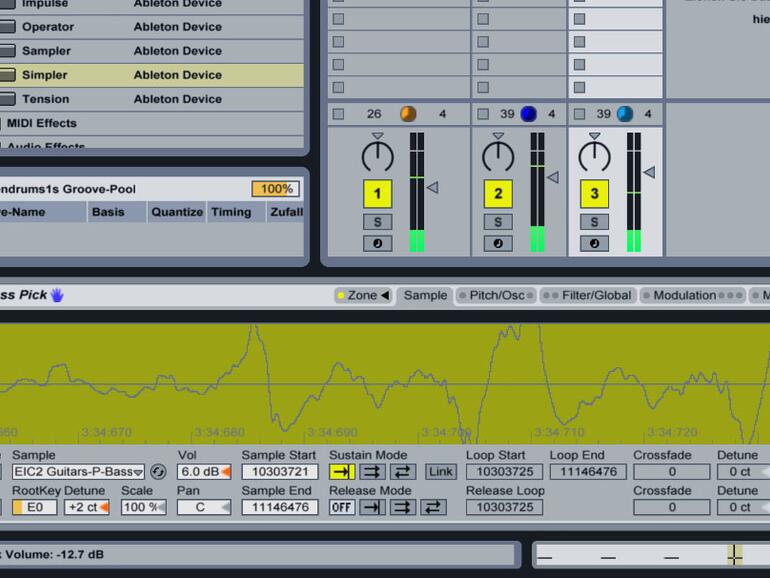Click the Quantize column header

coord(177,212)
